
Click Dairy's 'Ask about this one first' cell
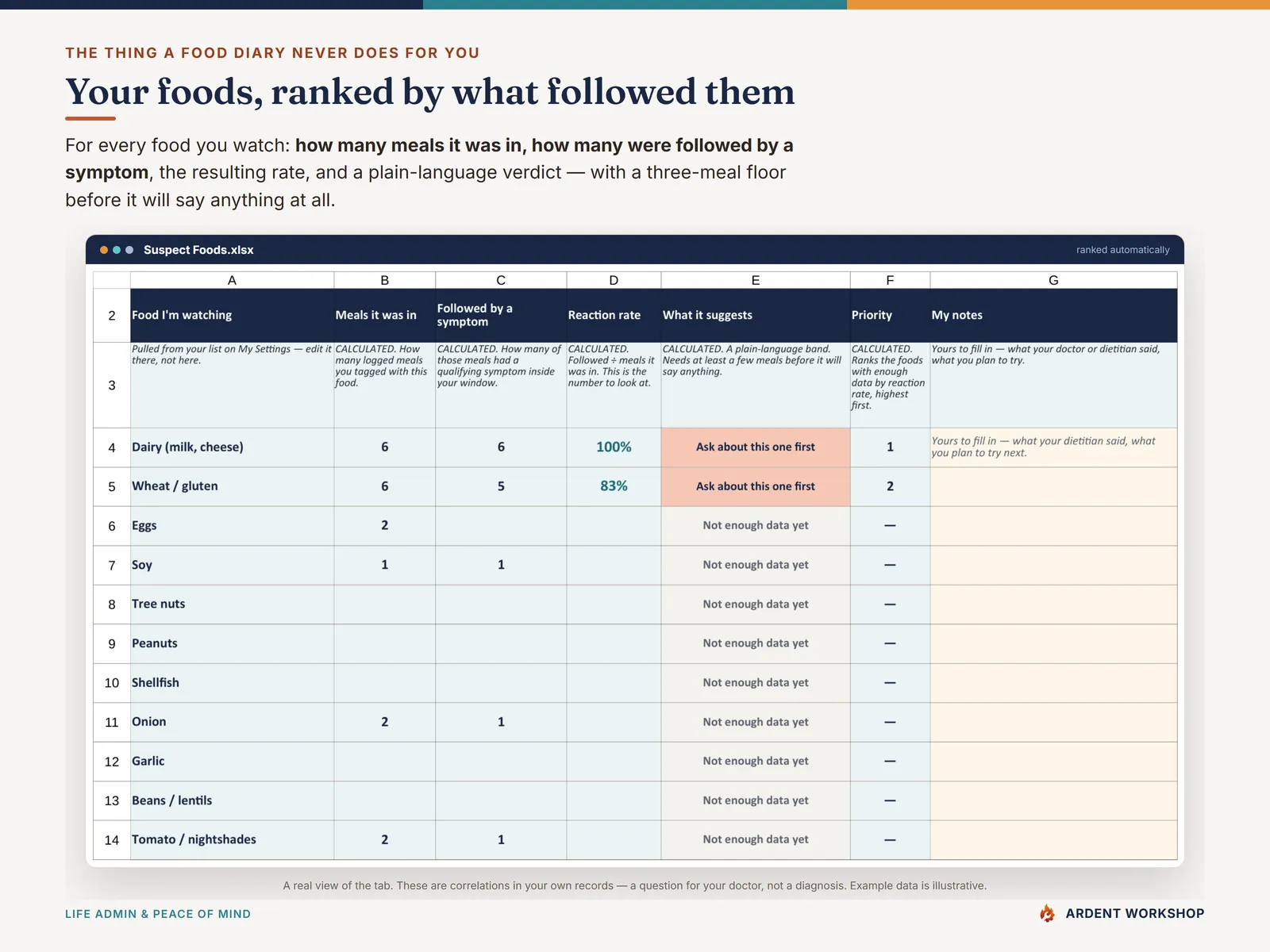click(x=756, y=447)
